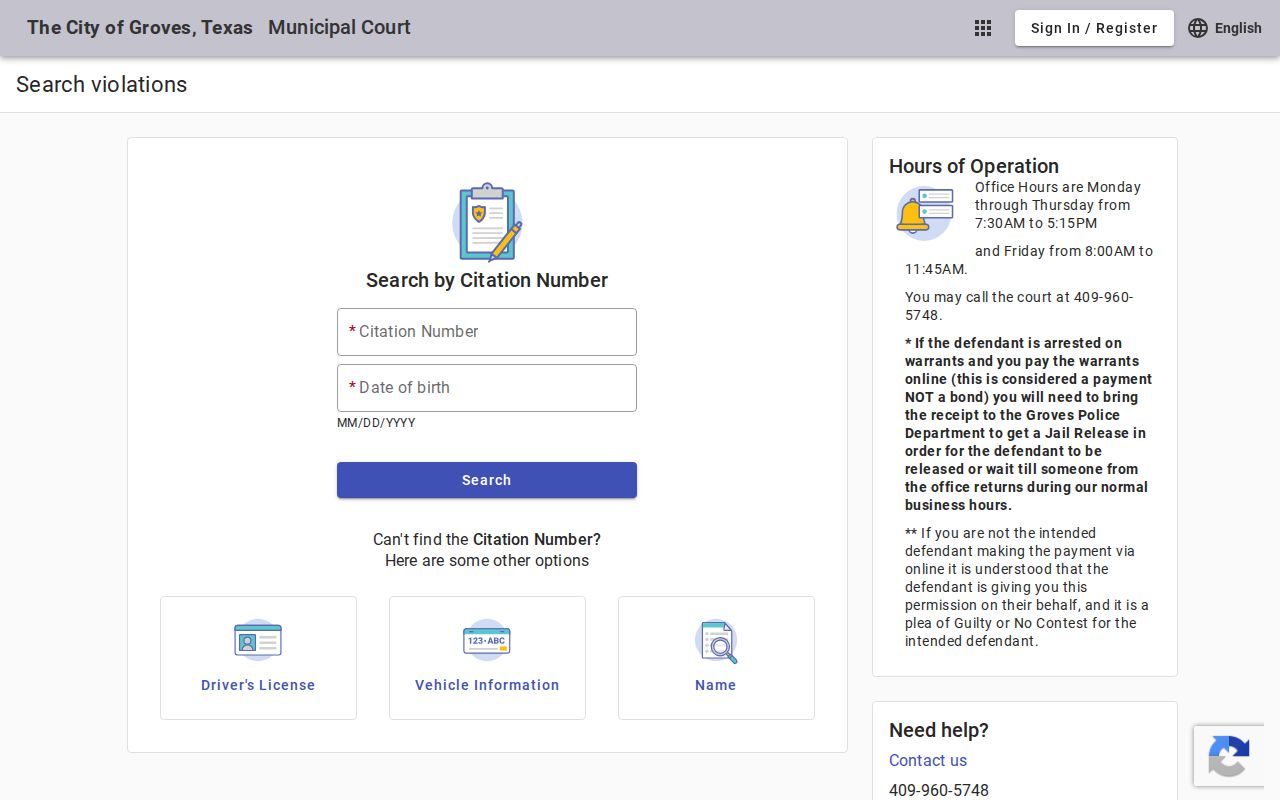
Task: Click the Hours of Operation heading
Action: tap(974, 166)
